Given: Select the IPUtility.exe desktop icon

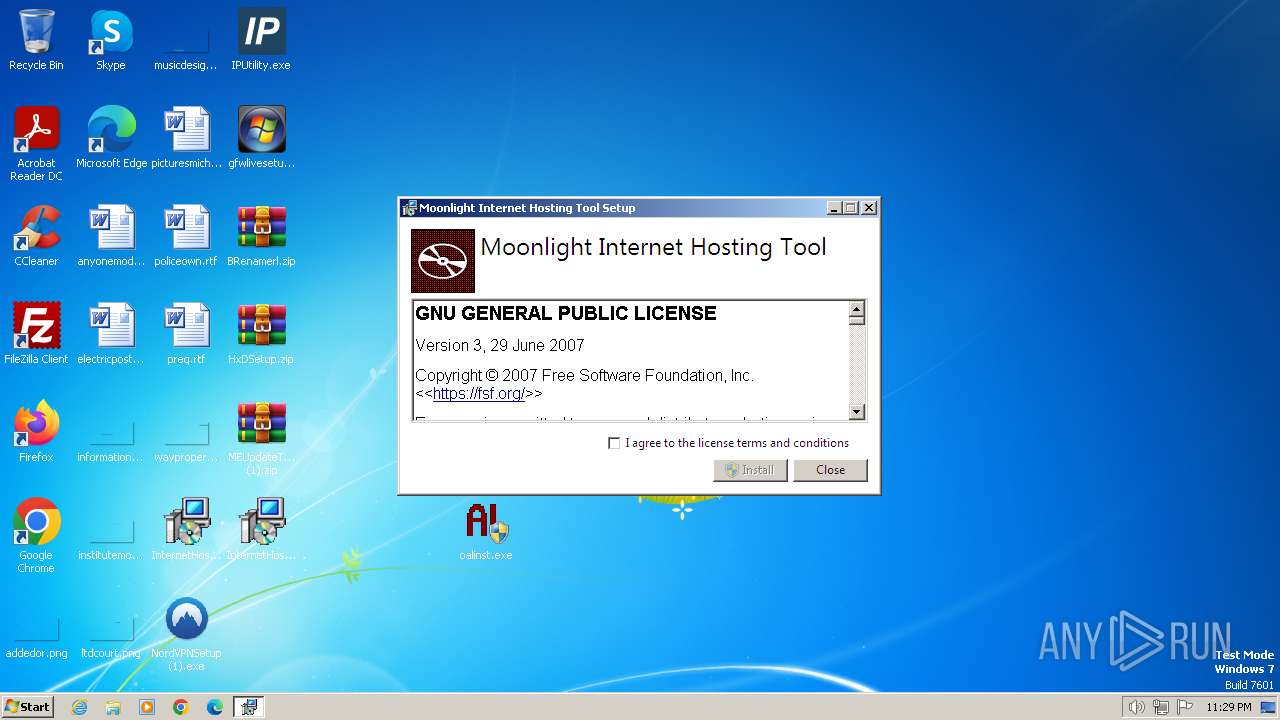Looking at the screenshot, I should 261,40.
